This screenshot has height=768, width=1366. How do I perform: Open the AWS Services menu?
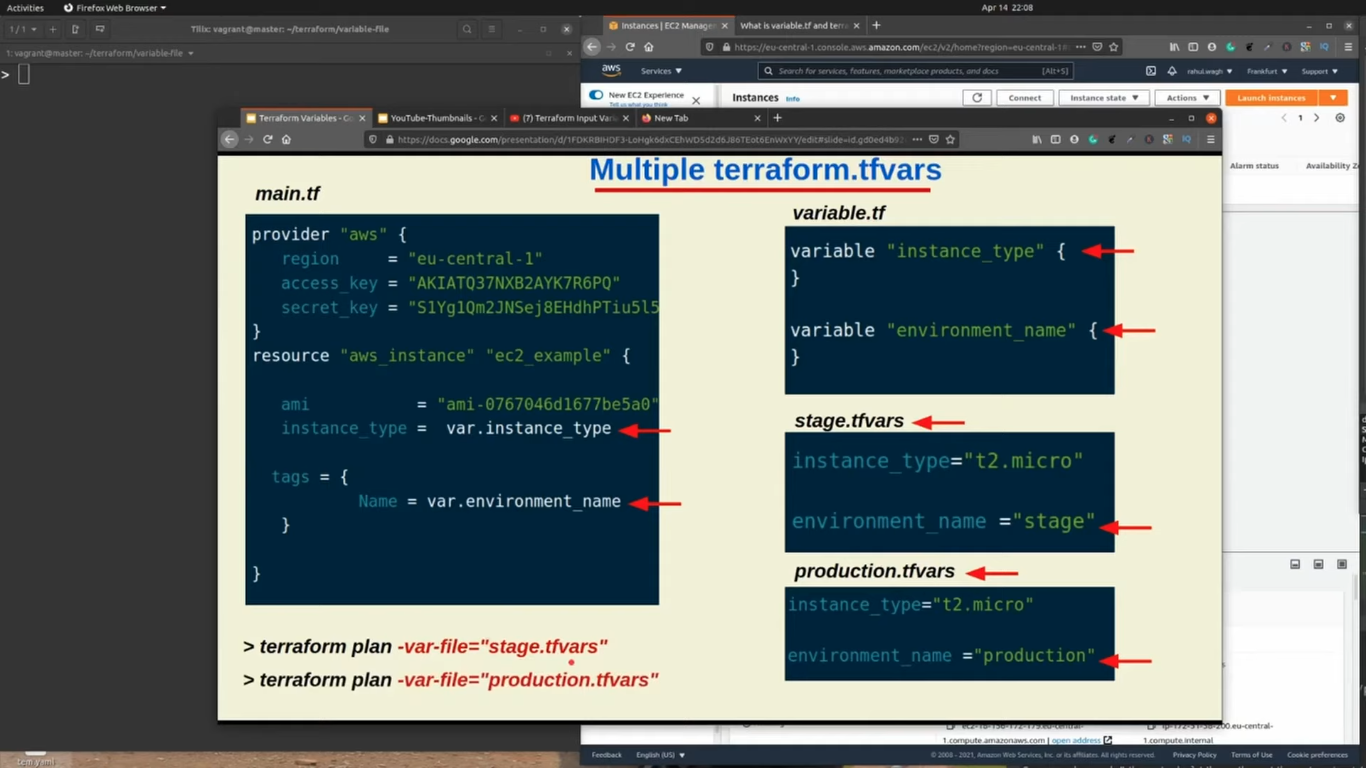[x=661, y=71]
